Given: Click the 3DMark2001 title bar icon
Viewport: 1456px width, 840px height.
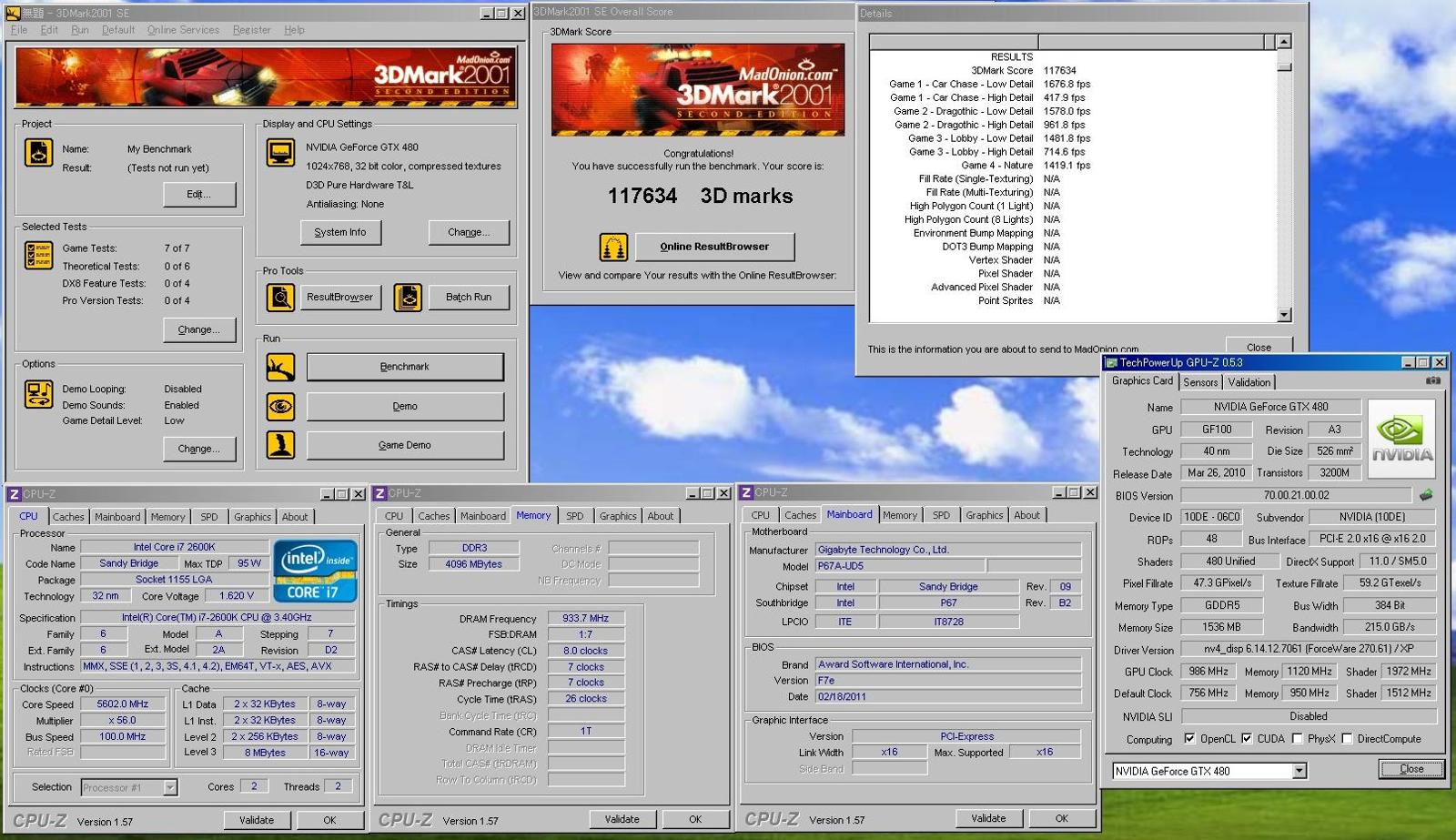Looking at the screenshot, I should [13, 13].
